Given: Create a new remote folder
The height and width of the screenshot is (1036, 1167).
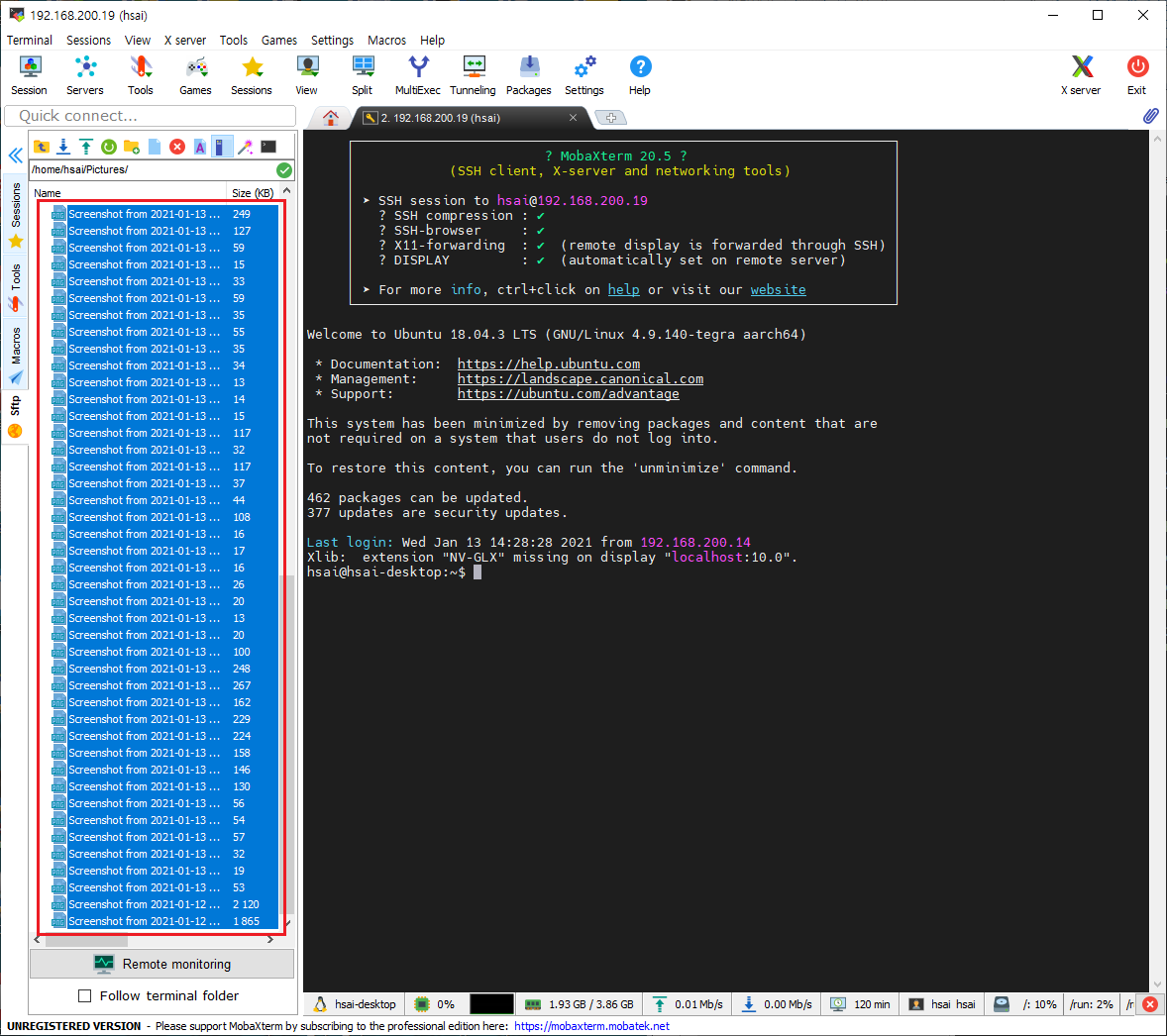Looking at the screenshot, I should (x=132, y=147).
